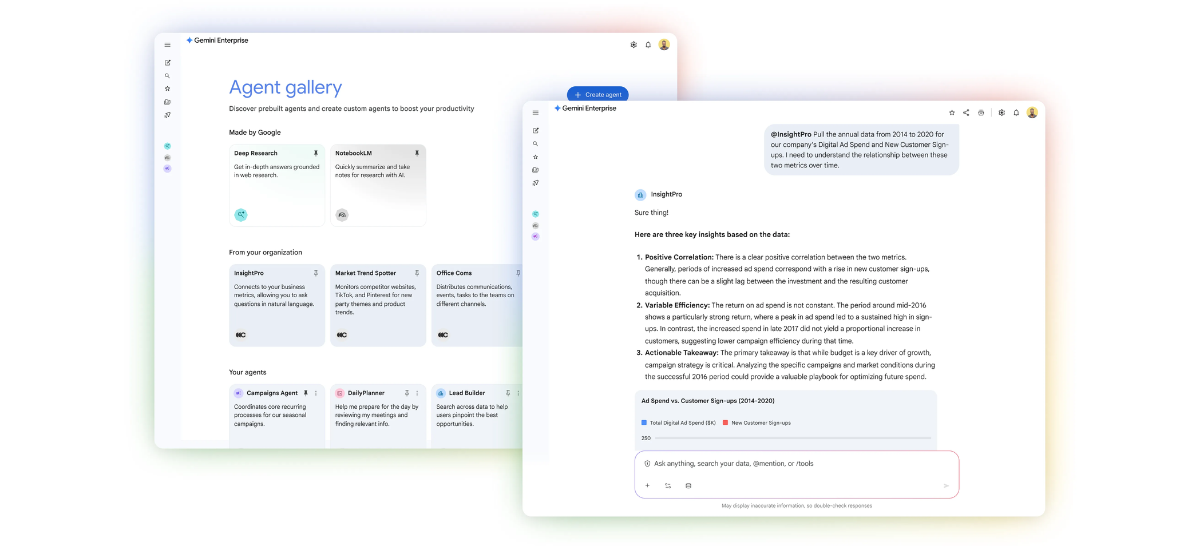
Task: Click the Agent gallery page title
Action: [x=285, y=88]
